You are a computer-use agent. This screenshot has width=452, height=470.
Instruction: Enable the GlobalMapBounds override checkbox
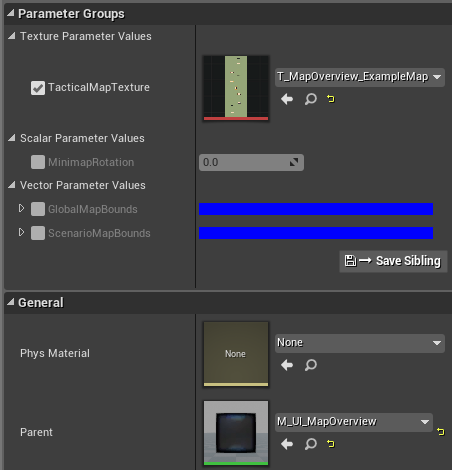[38, 209]
